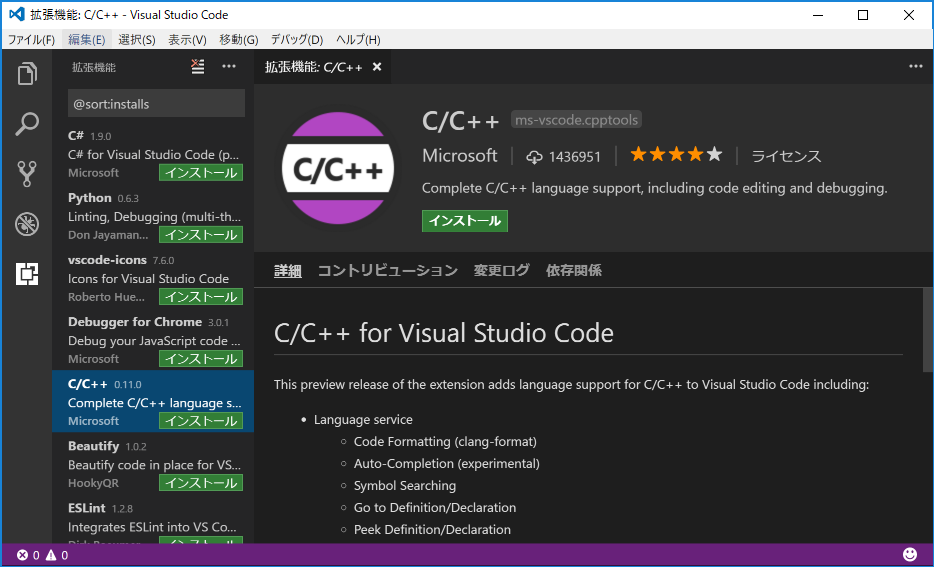This screenshot has width=934, height=567.
Task: Open 選択(S) menu
Action: [x=136, y=39]
